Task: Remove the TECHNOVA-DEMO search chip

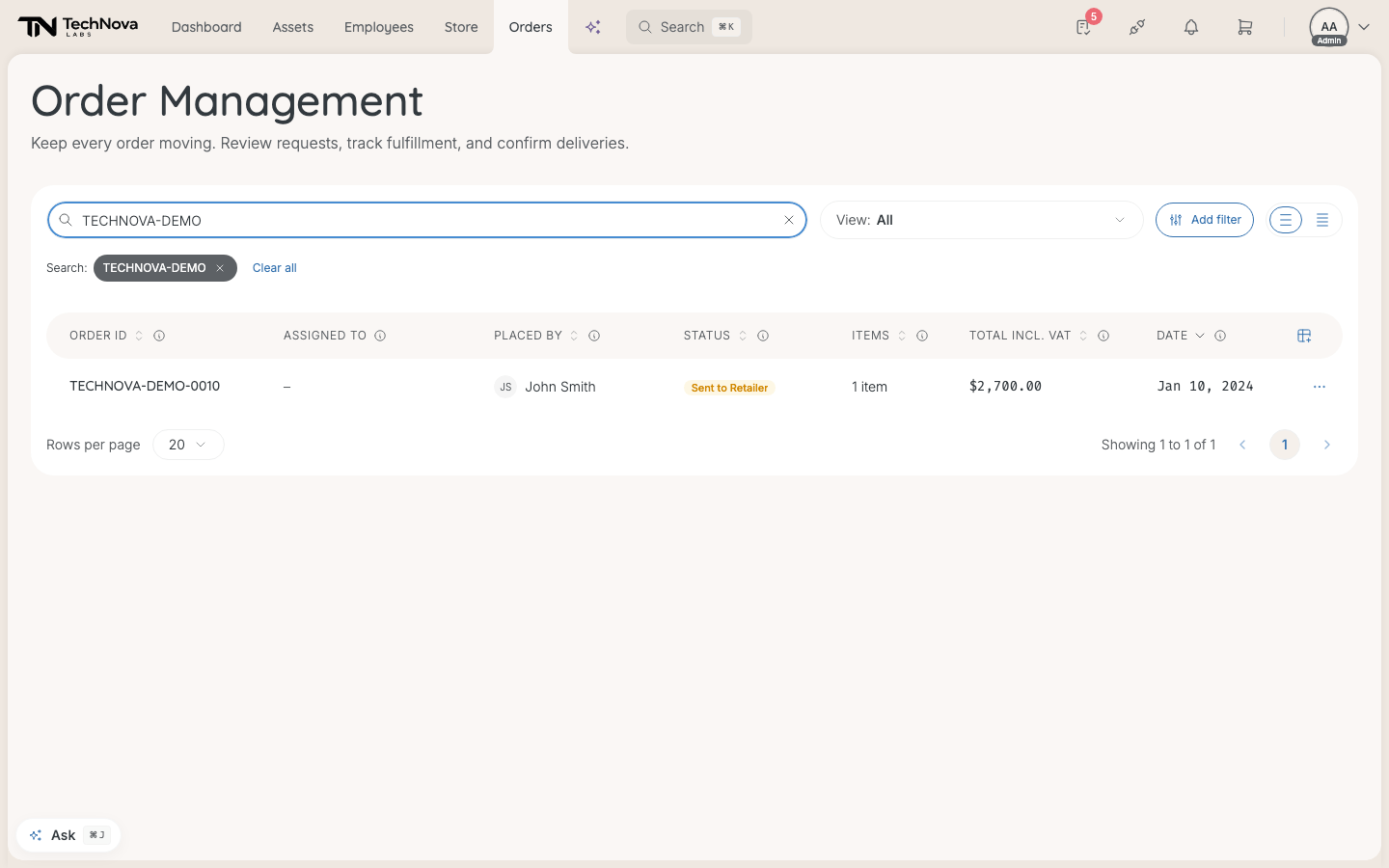Action: pos(220,268)
